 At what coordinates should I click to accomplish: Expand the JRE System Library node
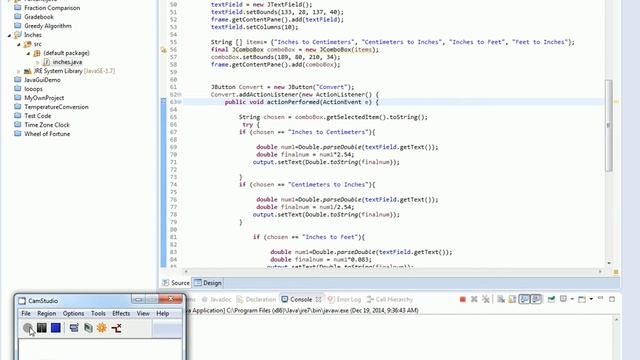(19, 71)
